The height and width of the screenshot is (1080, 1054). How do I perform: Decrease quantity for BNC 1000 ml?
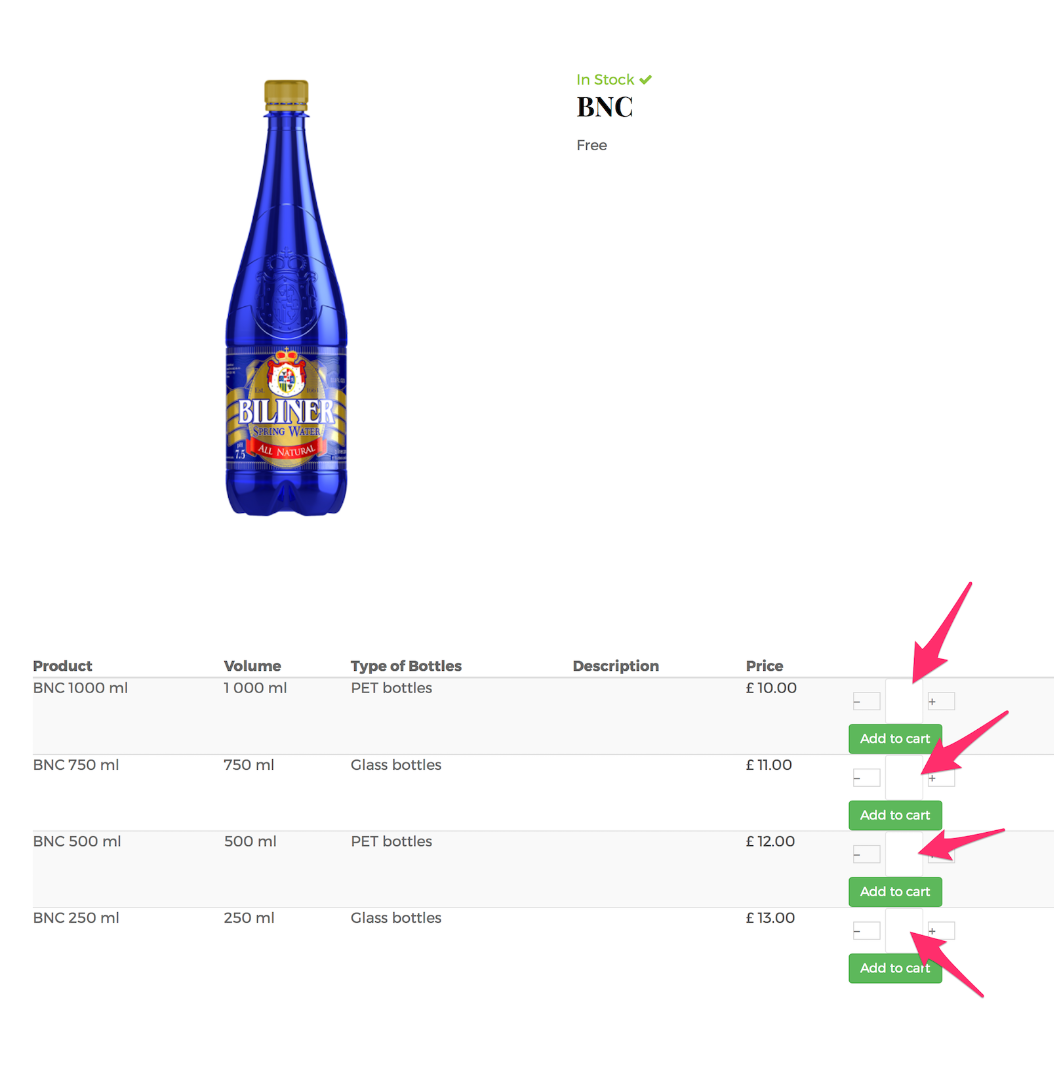(x=866, y=701)
